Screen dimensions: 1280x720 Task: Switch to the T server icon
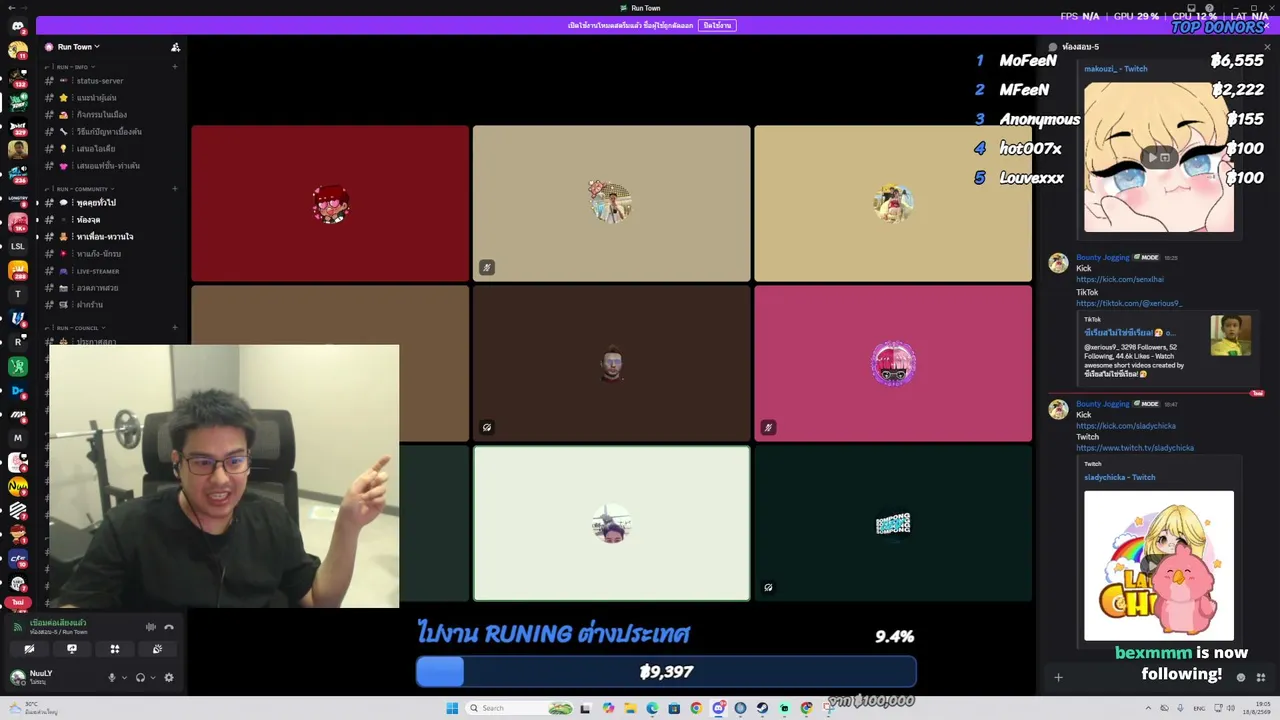click(17, 294)
